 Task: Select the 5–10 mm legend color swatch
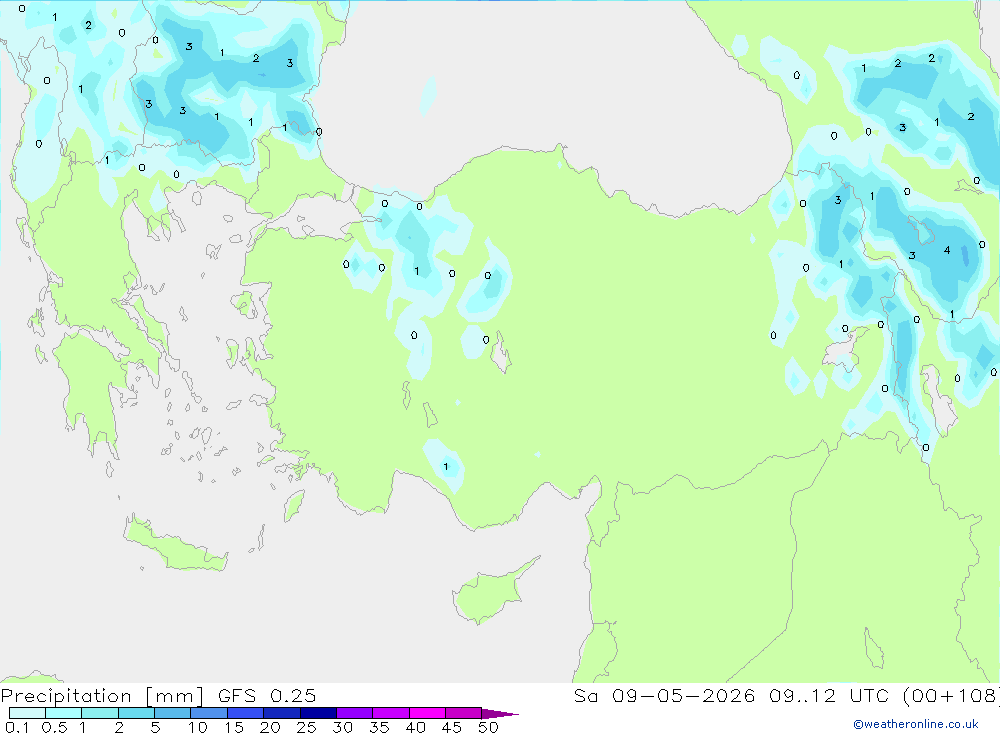coord(172,713)
